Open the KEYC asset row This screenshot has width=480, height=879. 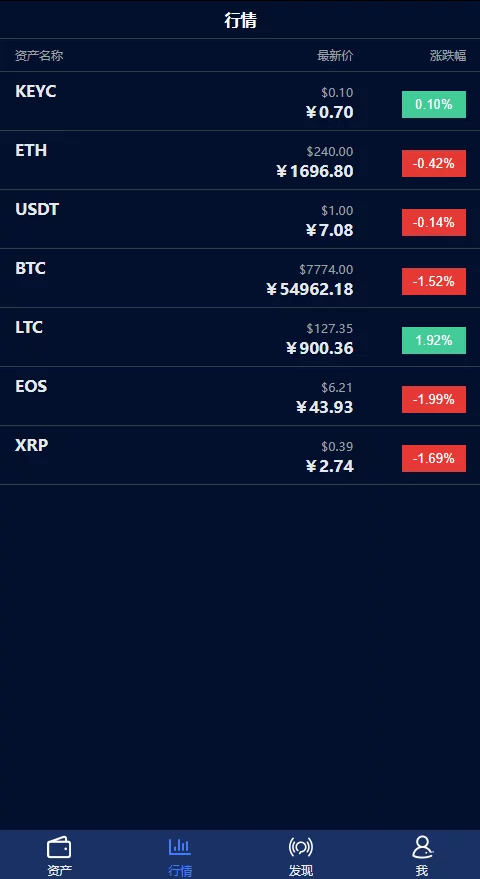click(x=240, y=101)
